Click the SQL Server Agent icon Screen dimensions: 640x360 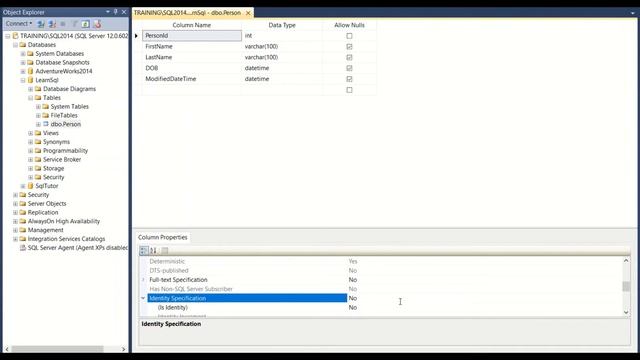(x=23, y=248)
